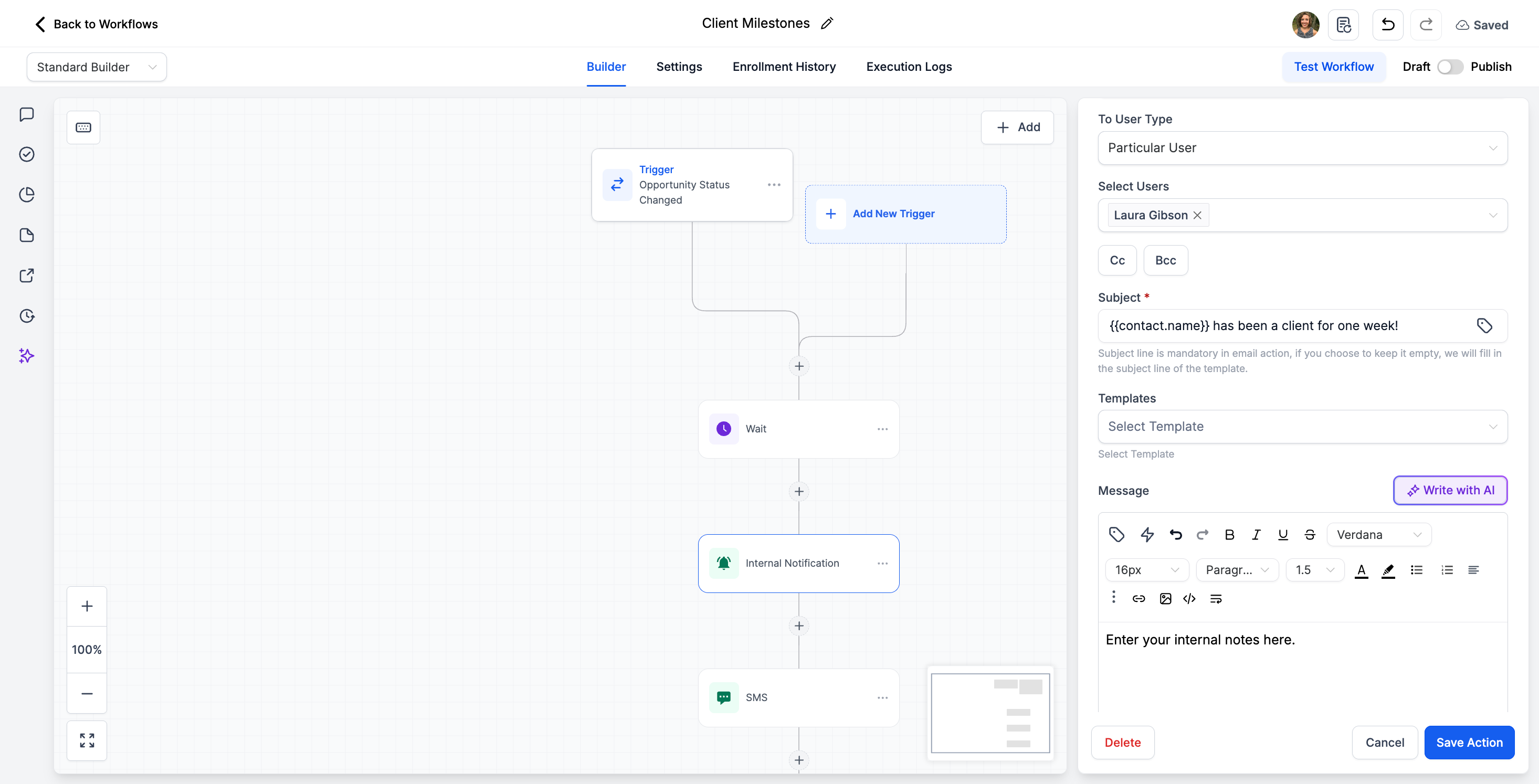Screen dimensions: 1539x784
Task: Open the keyboard shortcuts icon on canvas
Action: coord(83,127)
